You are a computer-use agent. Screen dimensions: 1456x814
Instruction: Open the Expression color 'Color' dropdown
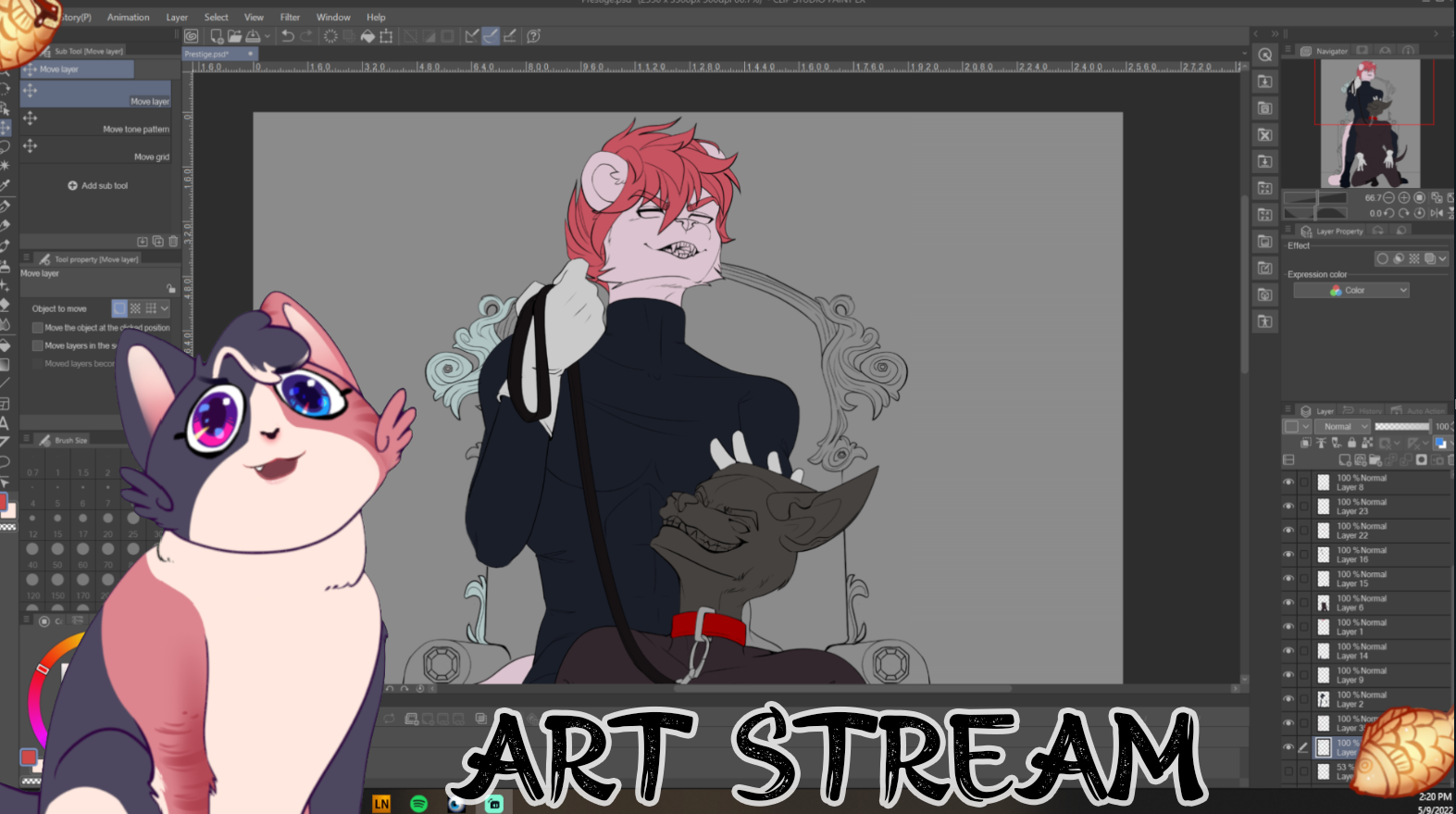[x=1351, y=291]
